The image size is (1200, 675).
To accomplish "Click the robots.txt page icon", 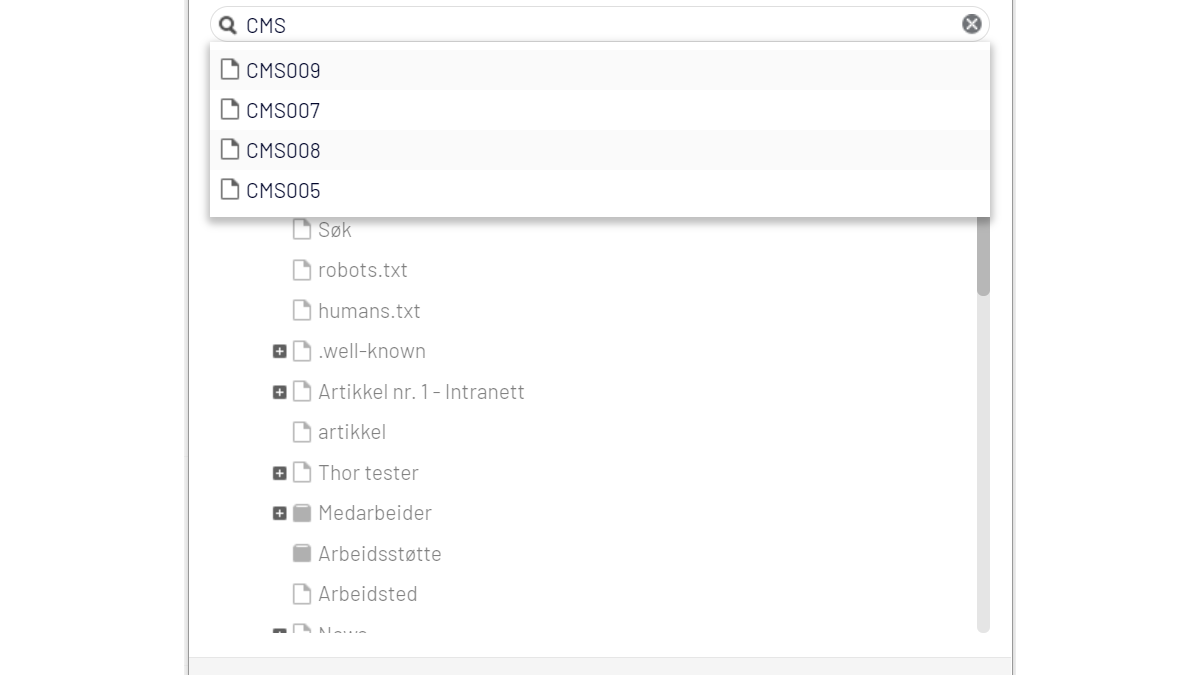I will [302, 270].
